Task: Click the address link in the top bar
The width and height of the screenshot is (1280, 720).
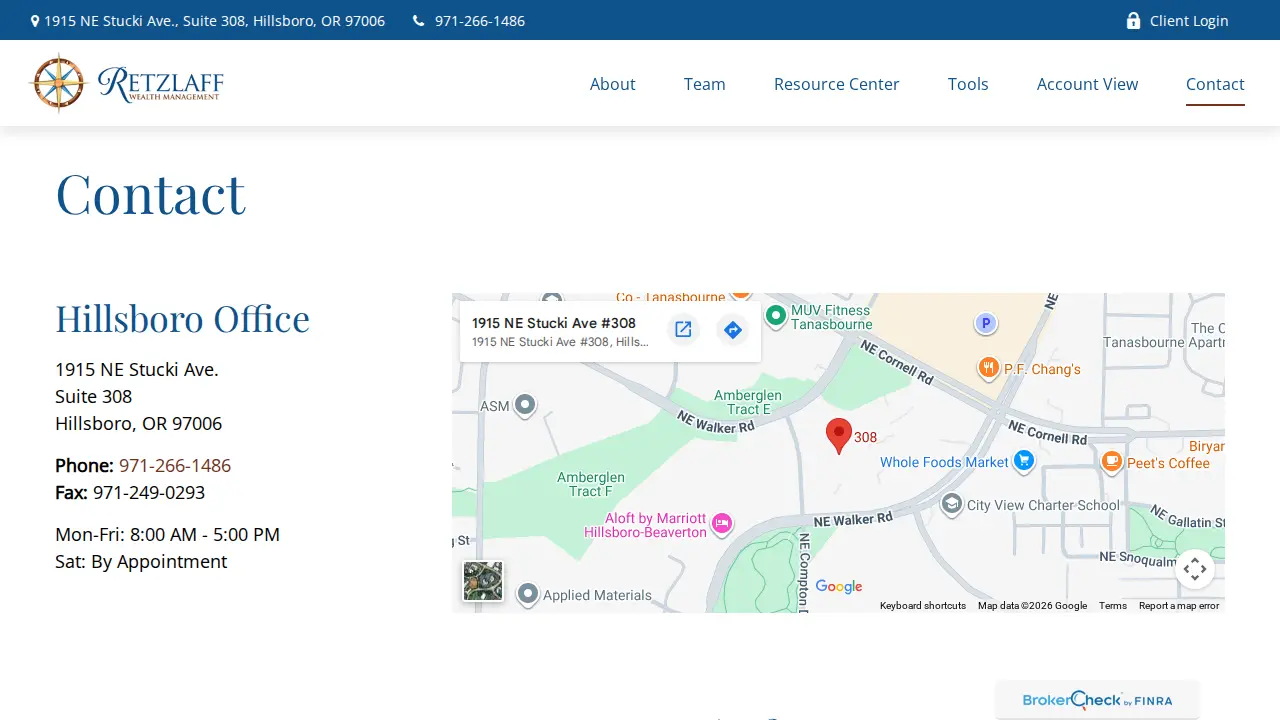Action: pyautogui.click(x=214, y=21)
